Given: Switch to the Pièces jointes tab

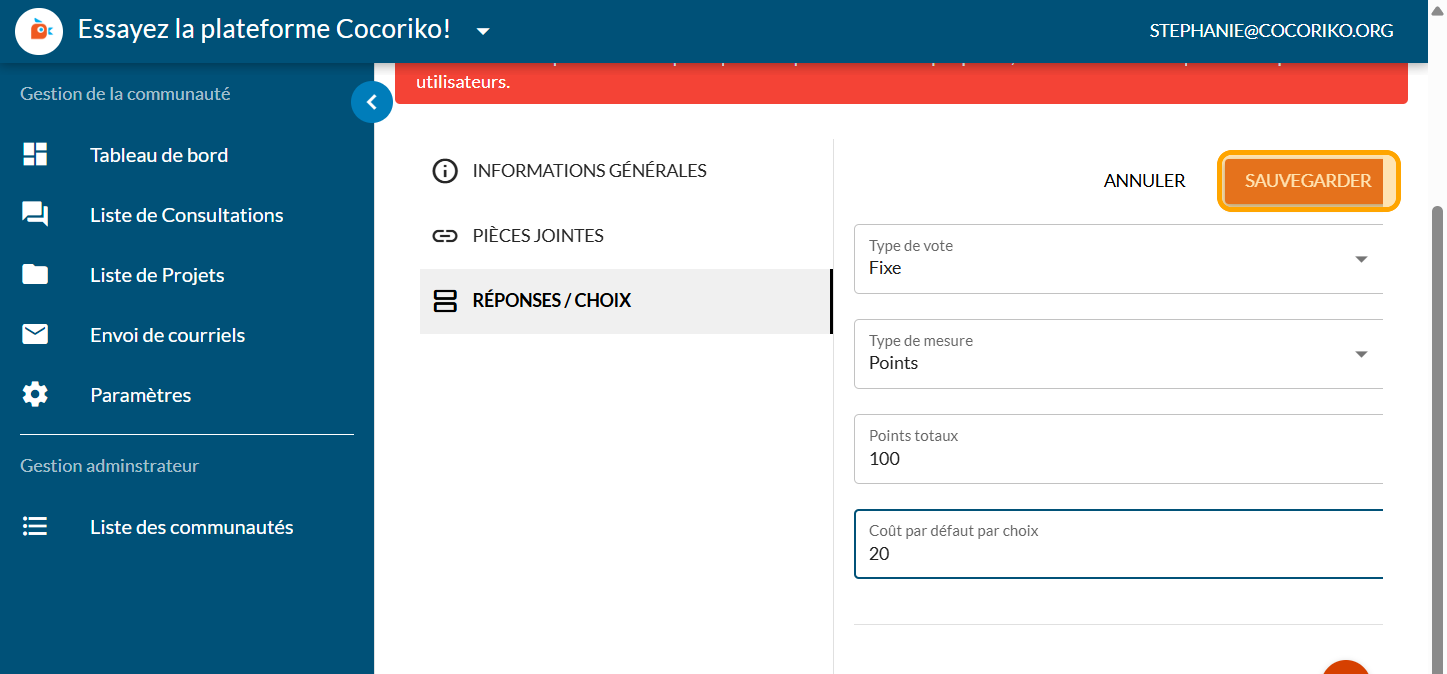Looking at the screenshot, I should coord(538,236).
